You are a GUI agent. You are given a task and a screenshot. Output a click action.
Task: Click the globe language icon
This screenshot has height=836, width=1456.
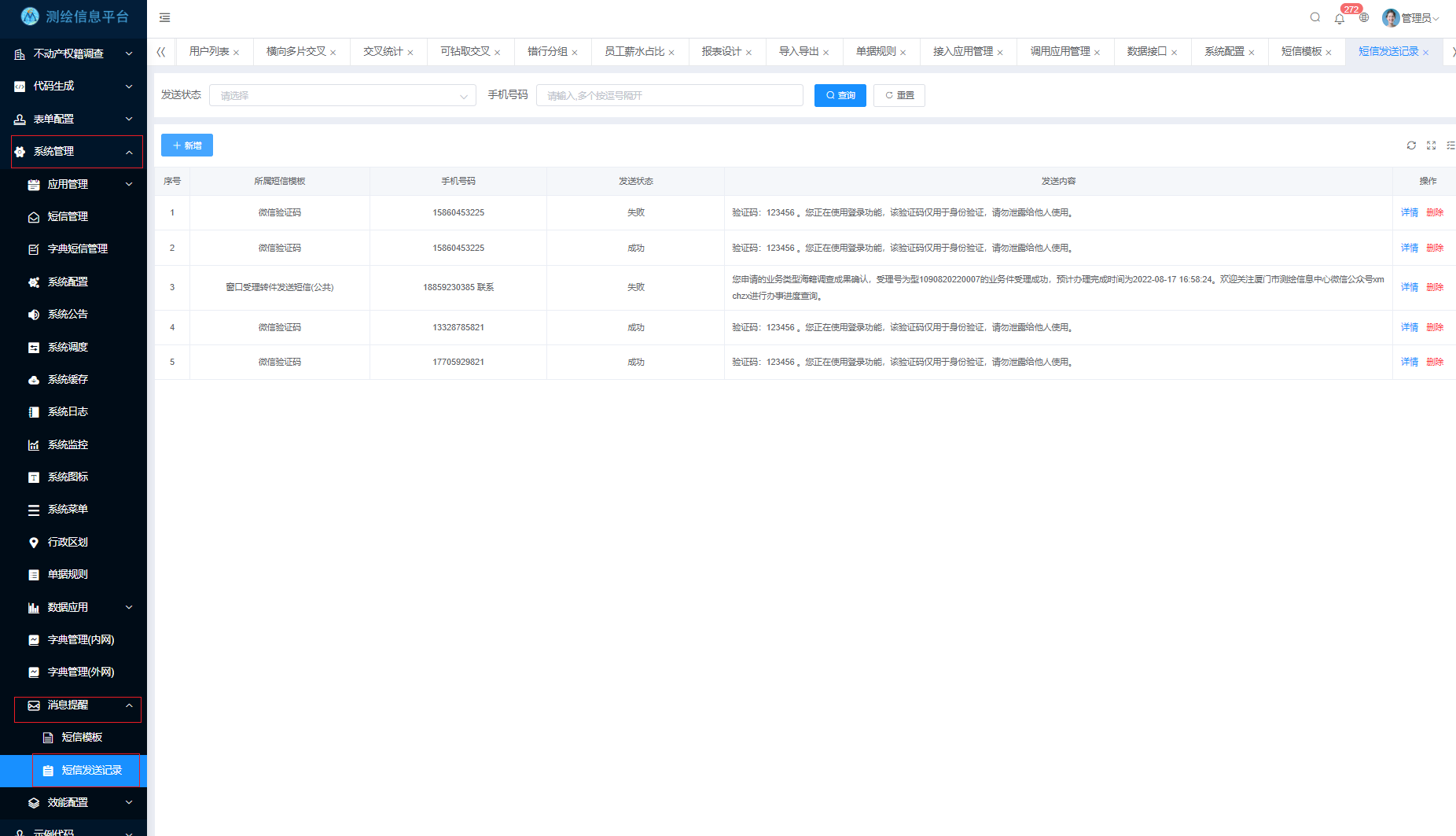point(1364,17)
